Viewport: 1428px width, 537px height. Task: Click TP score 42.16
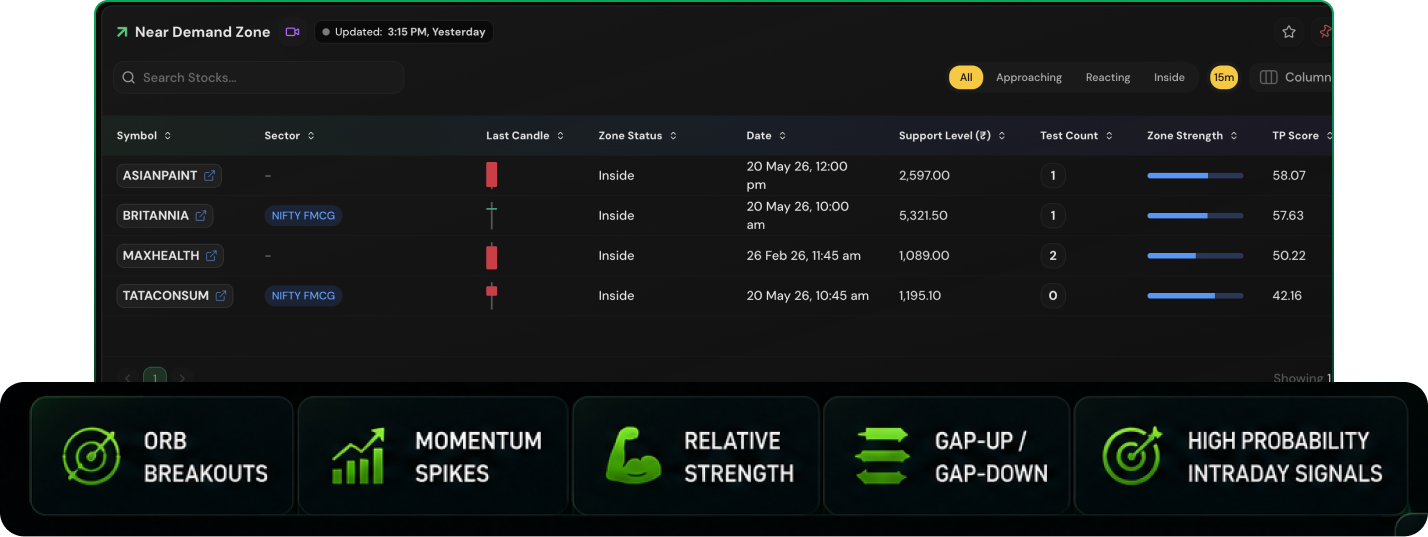(x=1287, y=296)
